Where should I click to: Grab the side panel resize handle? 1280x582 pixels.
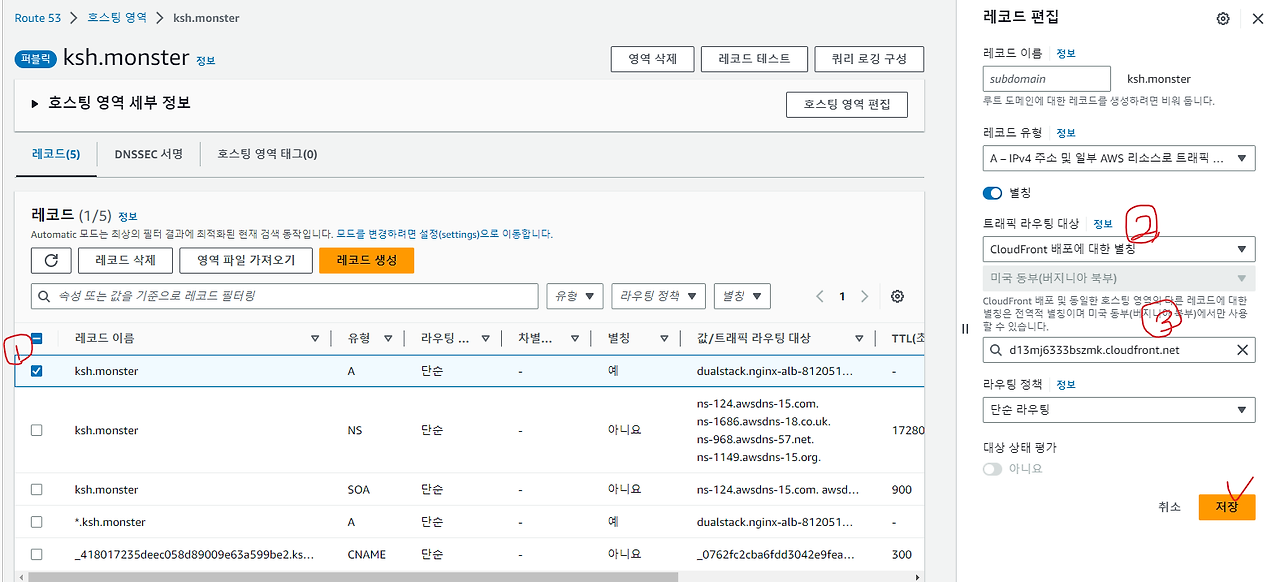[965, 328]
